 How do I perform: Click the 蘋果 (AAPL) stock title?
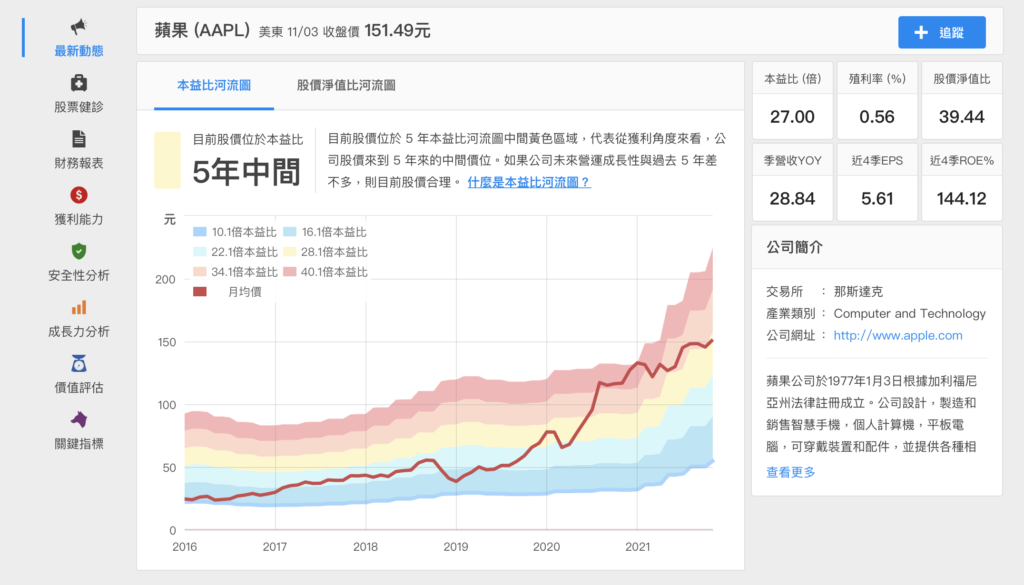[x=202, y=31]
